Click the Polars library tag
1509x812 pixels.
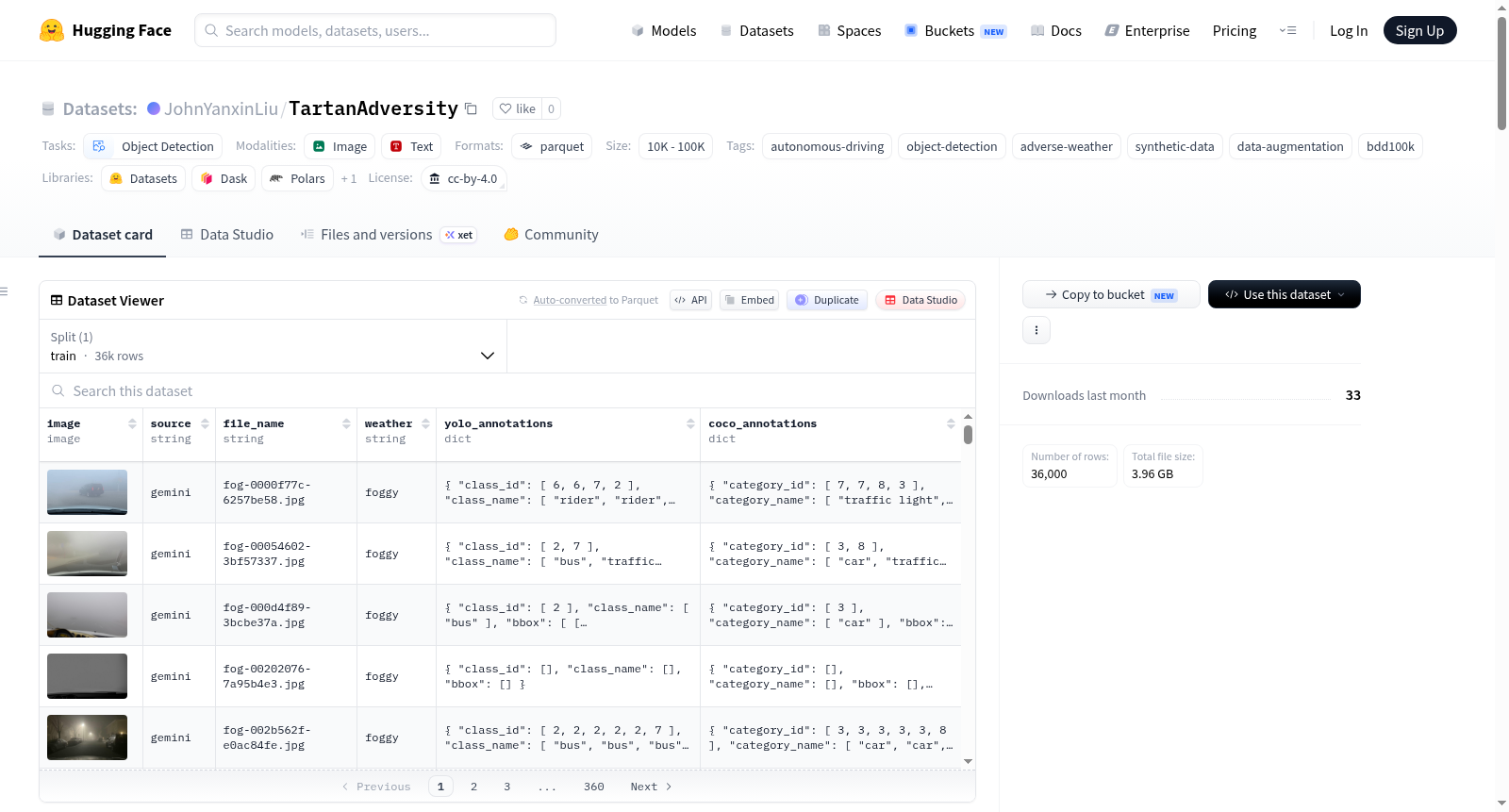click(297, 178)
